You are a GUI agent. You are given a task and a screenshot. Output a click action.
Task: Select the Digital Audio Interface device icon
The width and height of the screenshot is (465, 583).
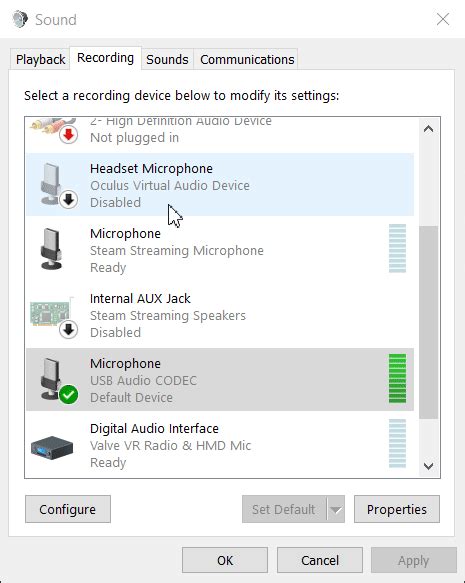[52, 447]
